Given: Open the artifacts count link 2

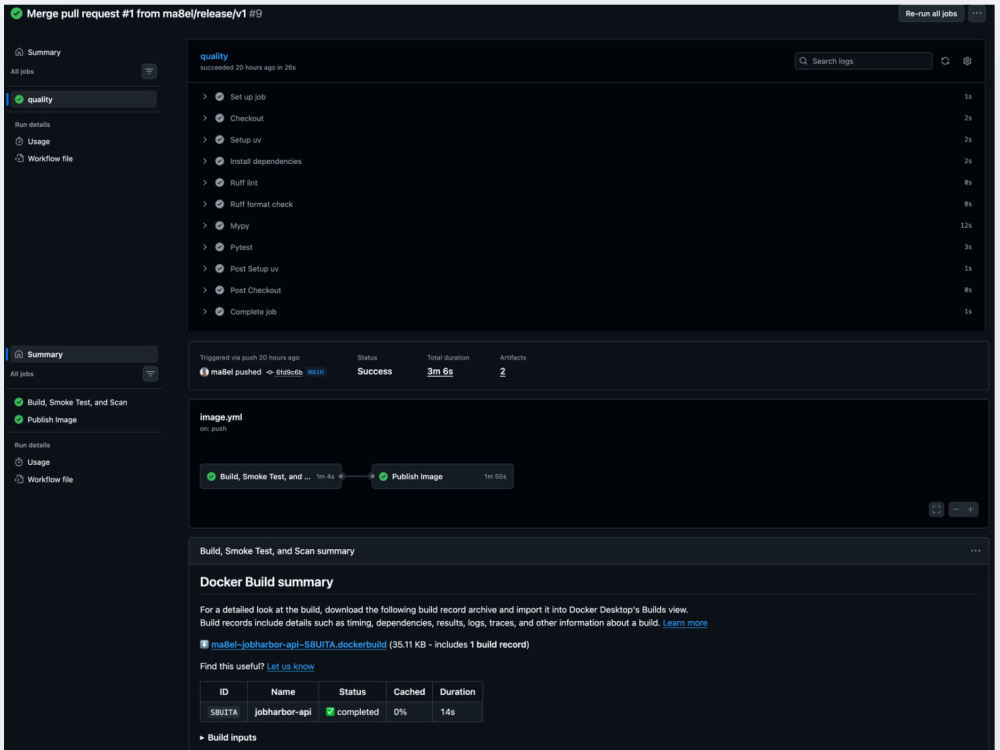Looking at the screenshot, I should coord(503,371).
